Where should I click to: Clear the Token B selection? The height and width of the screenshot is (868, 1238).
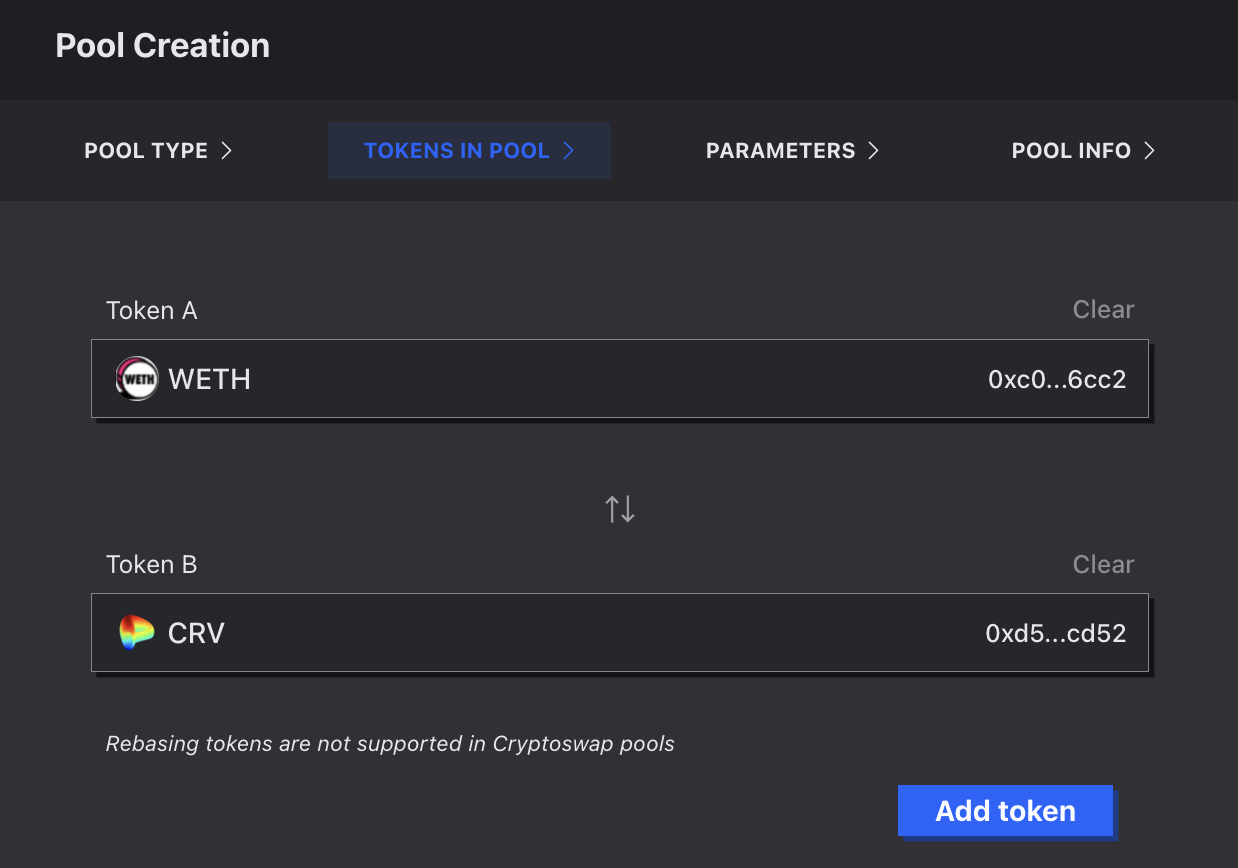tap(1103, 564)
